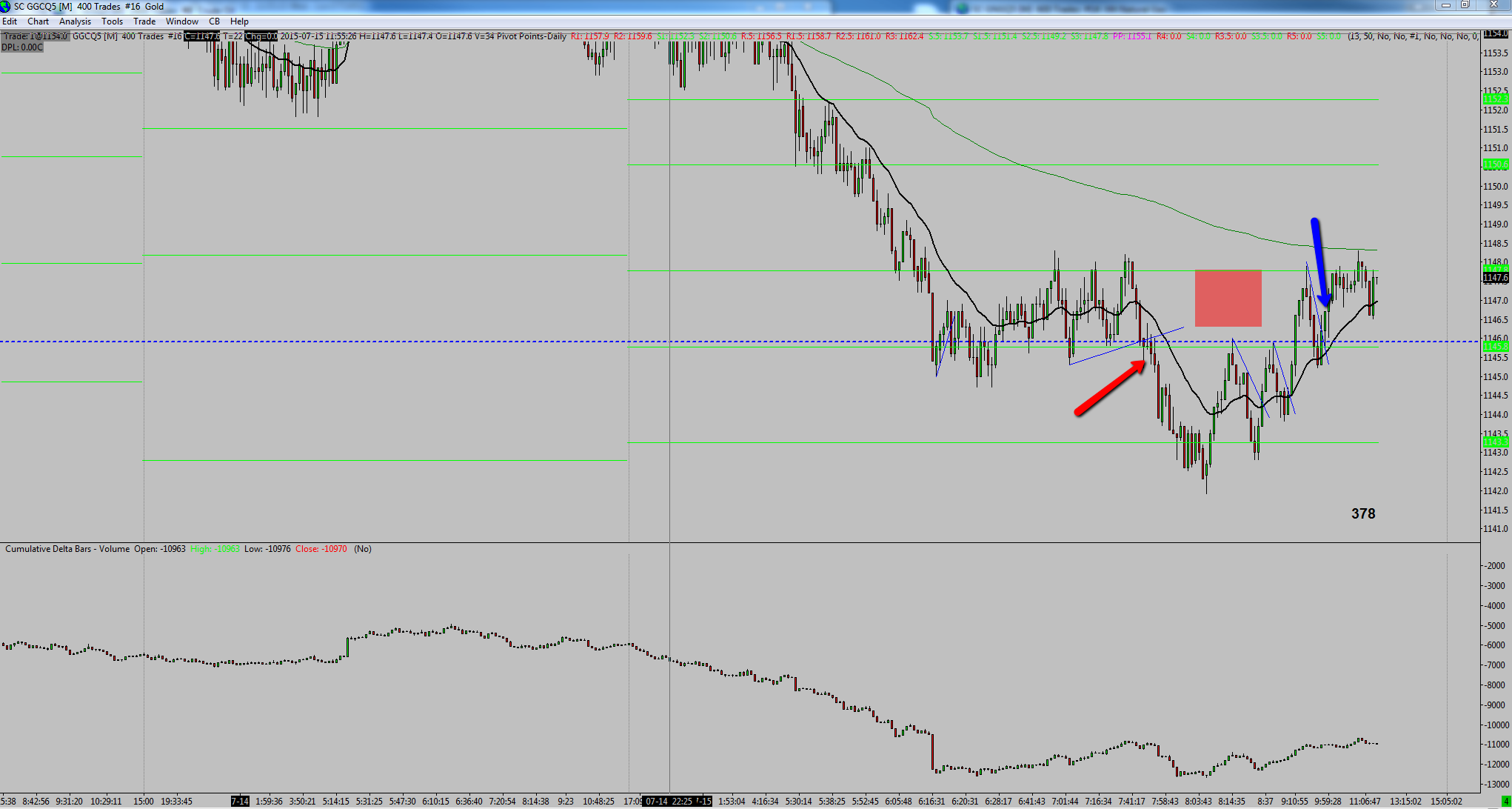Click the "R1: 1157.9" pivot value in header
The image size is (1512, 809).
point(590,36)
